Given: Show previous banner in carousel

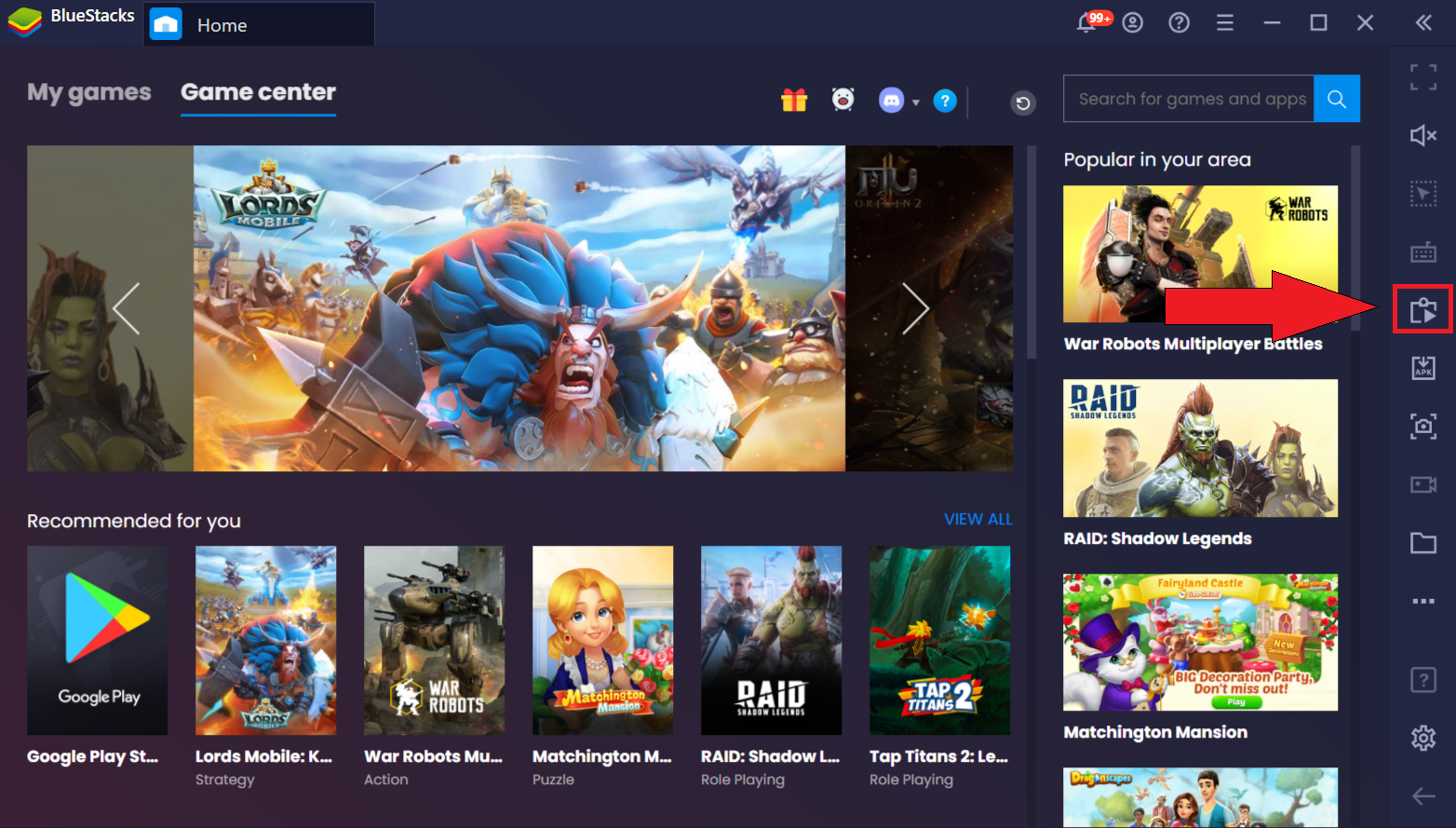Looking at the screenshot, I should tap(127, 308).
